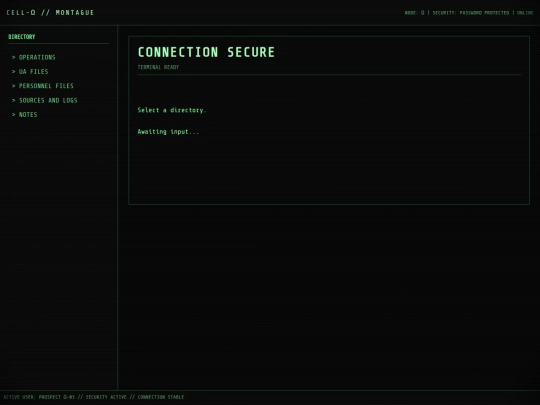Open the UA FILES directory
Viewport: 540px width, 405px height.
(30, 72)
